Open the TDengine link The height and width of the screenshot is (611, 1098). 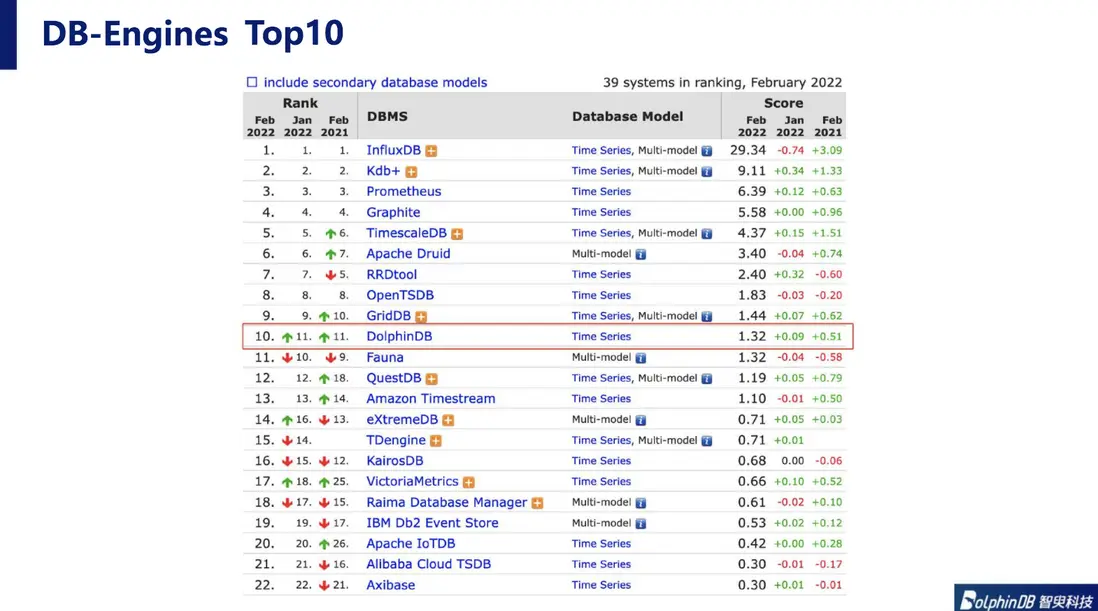click(396, 440)
